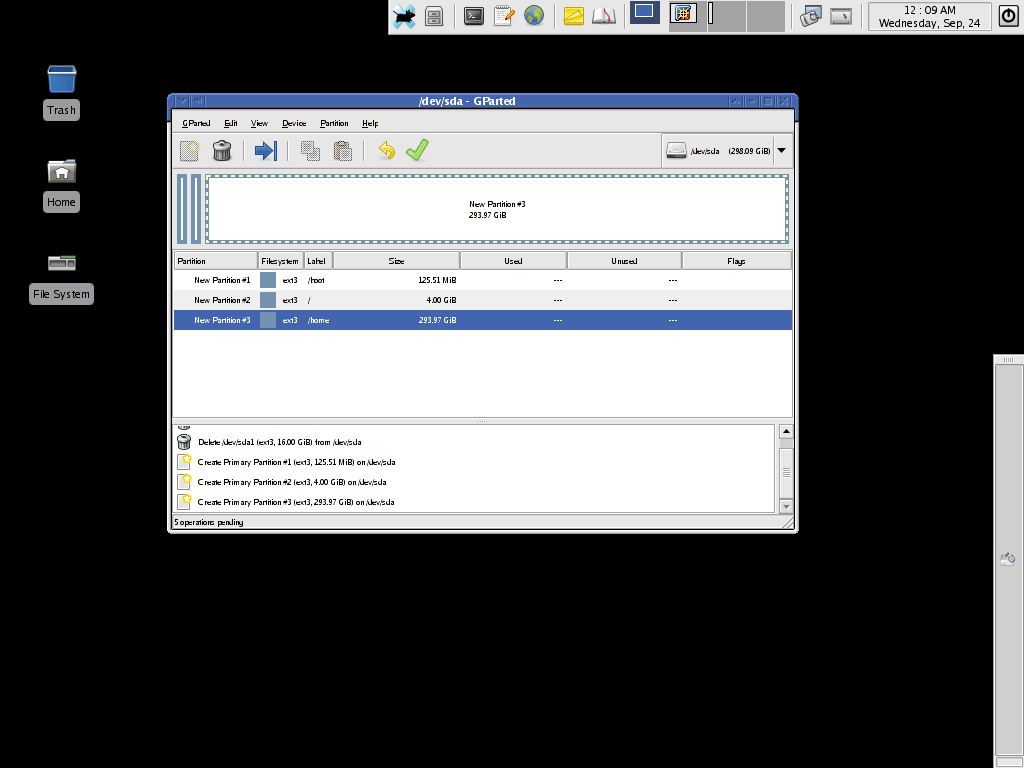Image resolution: width=1024 pixels, height=768 pixels.
Task: Click the Delete partition trash icon
Action: tap(222, 151)
